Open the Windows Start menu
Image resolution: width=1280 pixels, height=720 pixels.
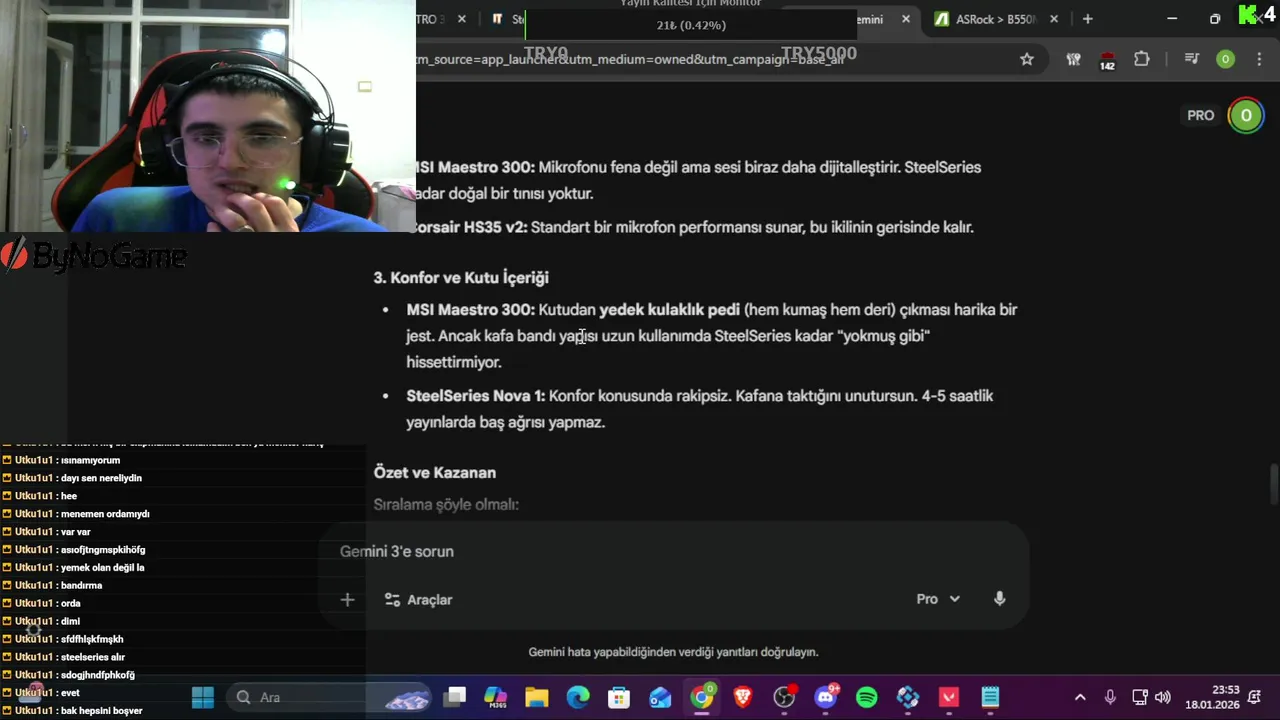(x=203, y=697)
